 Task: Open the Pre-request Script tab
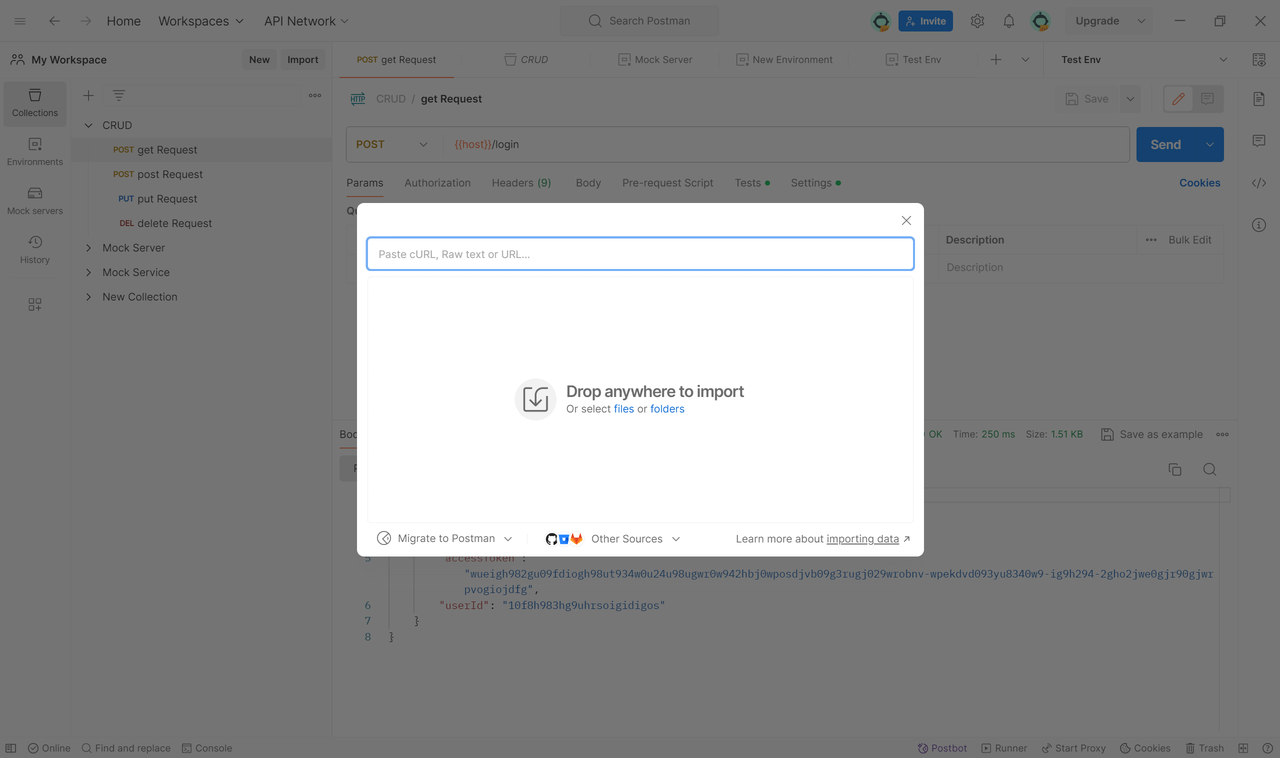click(668, 183)
